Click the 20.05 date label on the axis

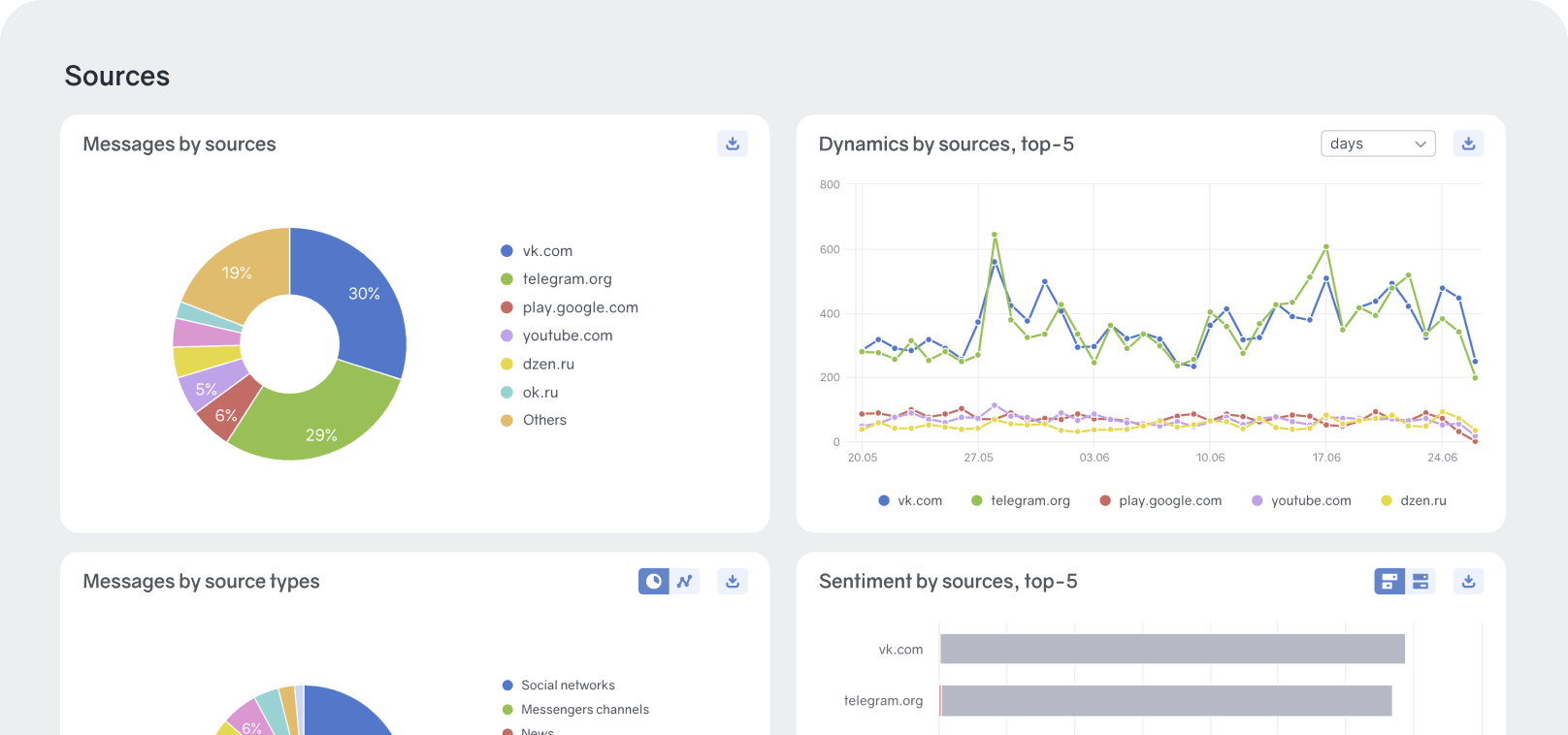point(863,458)
